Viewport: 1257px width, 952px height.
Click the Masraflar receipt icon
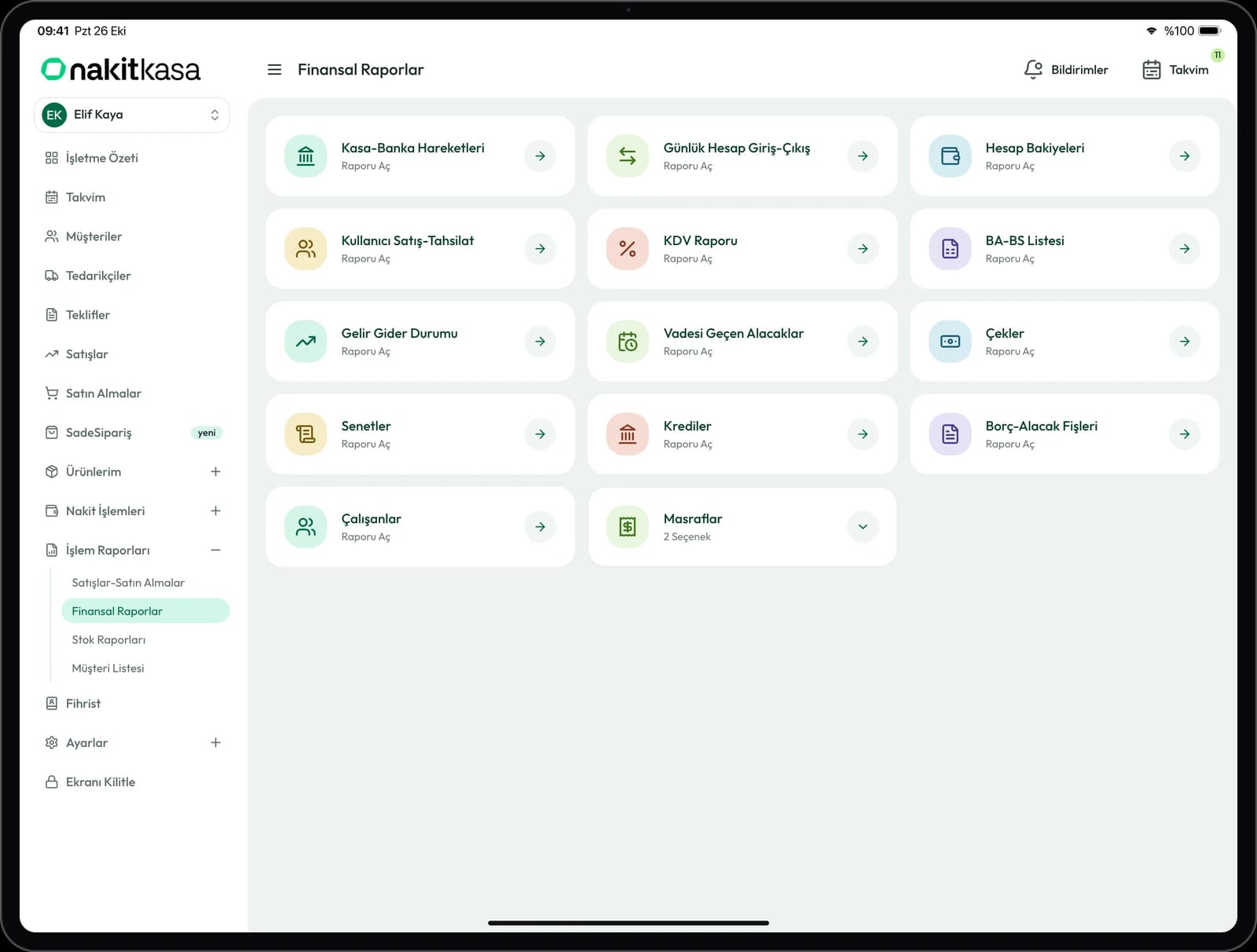[x=628, y=527]
